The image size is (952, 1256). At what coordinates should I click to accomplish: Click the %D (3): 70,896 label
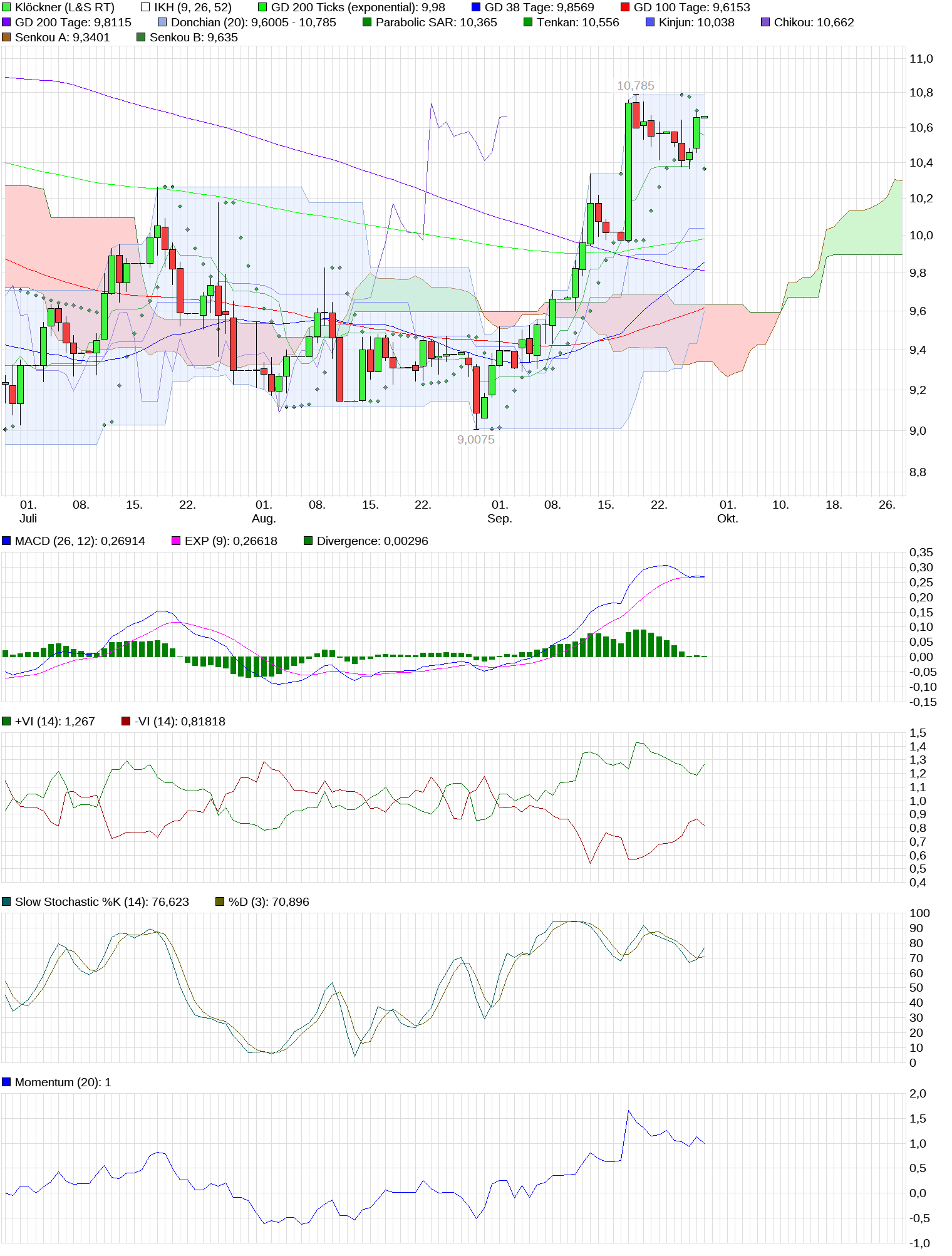coord(269,901)
